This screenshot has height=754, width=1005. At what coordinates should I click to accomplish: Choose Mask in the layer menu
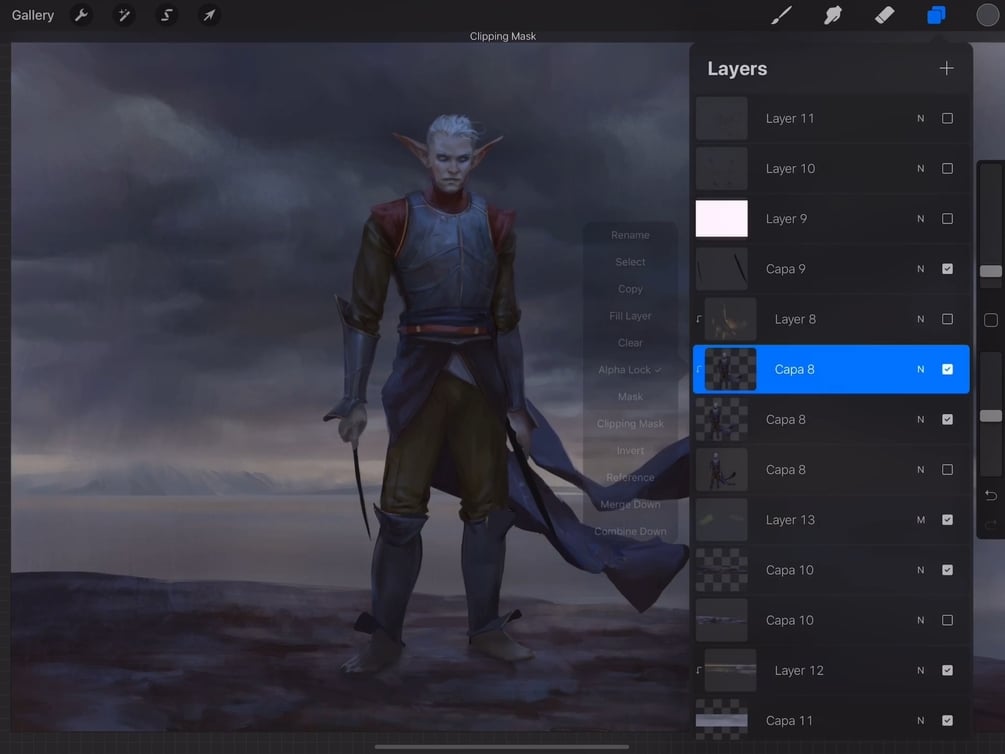point(630,397)
